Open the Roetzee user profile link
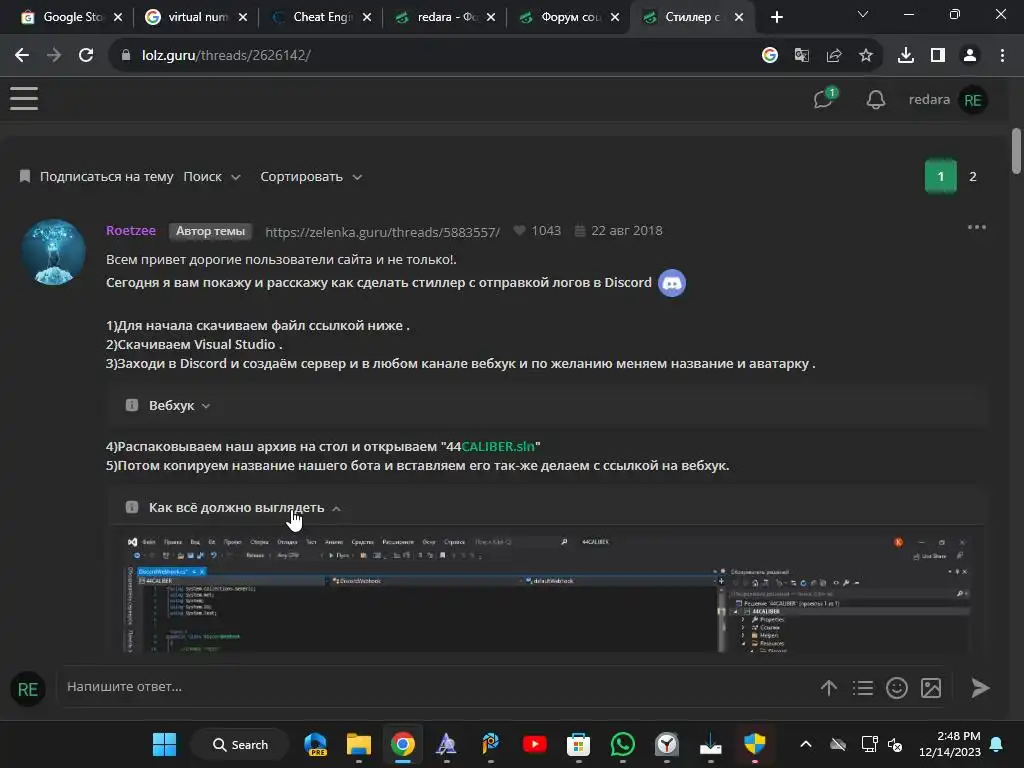Screen dimensions: 1024x768 pyautogui.click(x=131, y=231)
